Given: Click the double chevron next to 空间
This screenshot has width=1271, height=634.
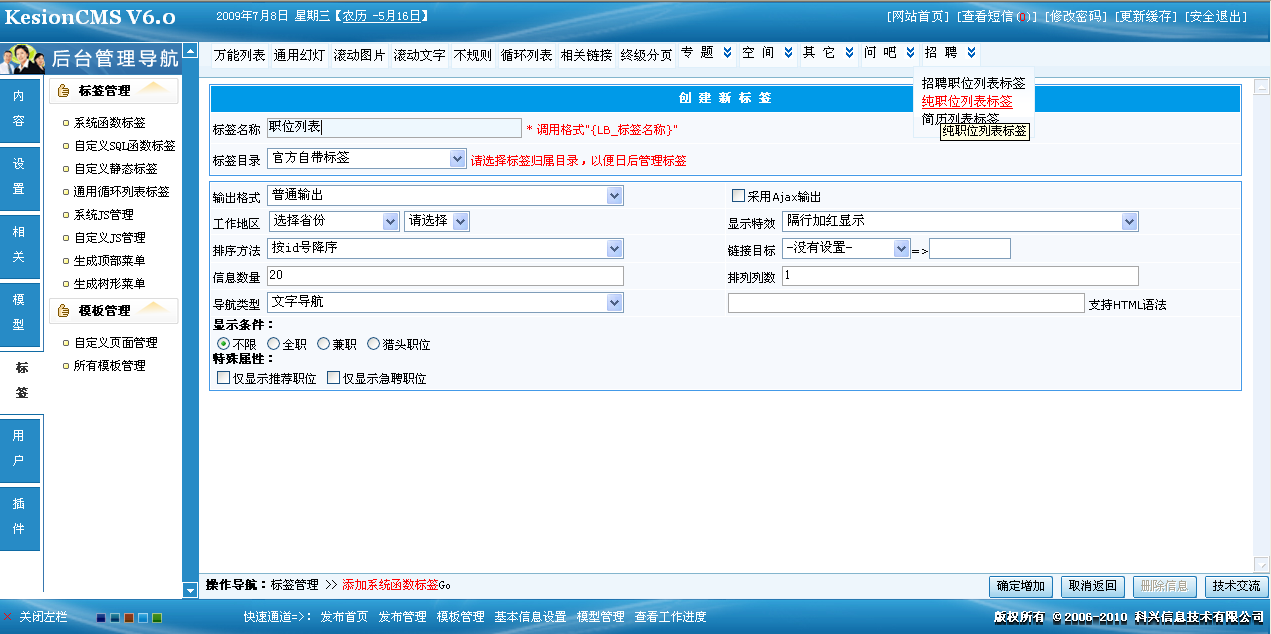Looking at the screenshot, I should (788, 53).
